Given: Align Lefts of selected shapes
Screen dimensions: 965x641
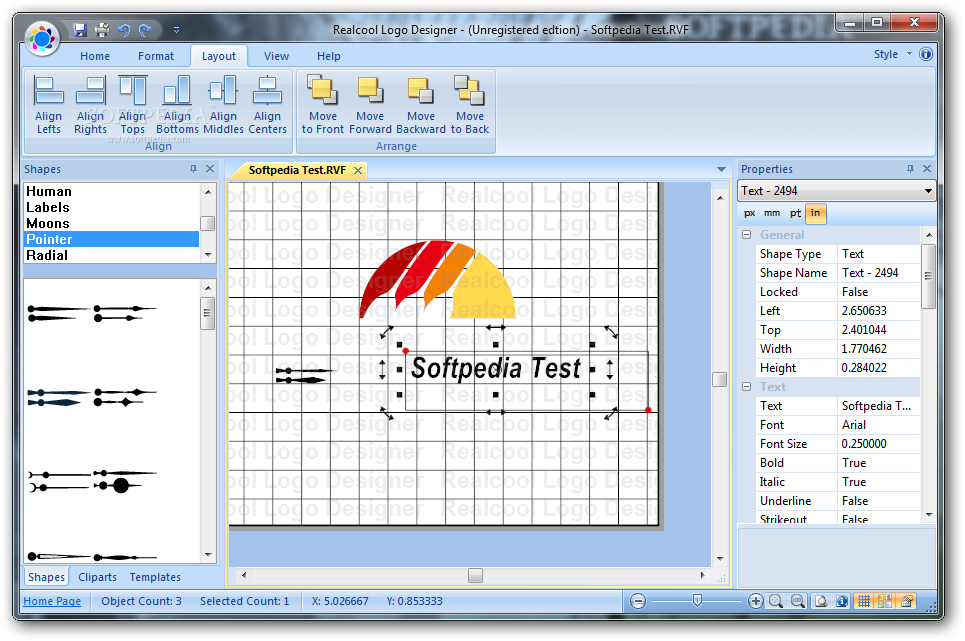Looking at the screenshot, I should 49,105.
